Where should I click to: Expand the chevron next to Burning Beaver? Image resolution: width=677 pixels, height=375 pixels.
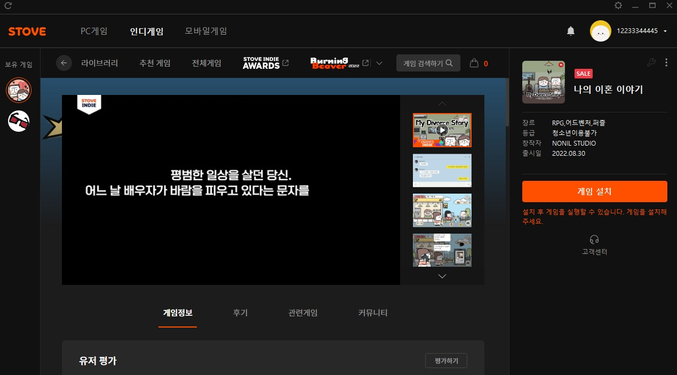tap(379, 63)
